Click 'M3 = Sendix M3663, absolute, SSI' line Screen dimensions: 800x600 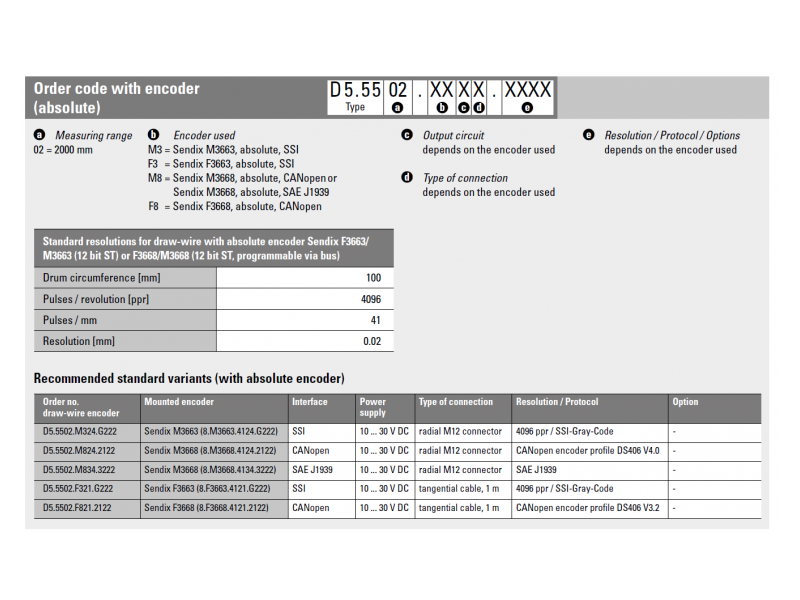pyautogui.click(x=223, y=149)
